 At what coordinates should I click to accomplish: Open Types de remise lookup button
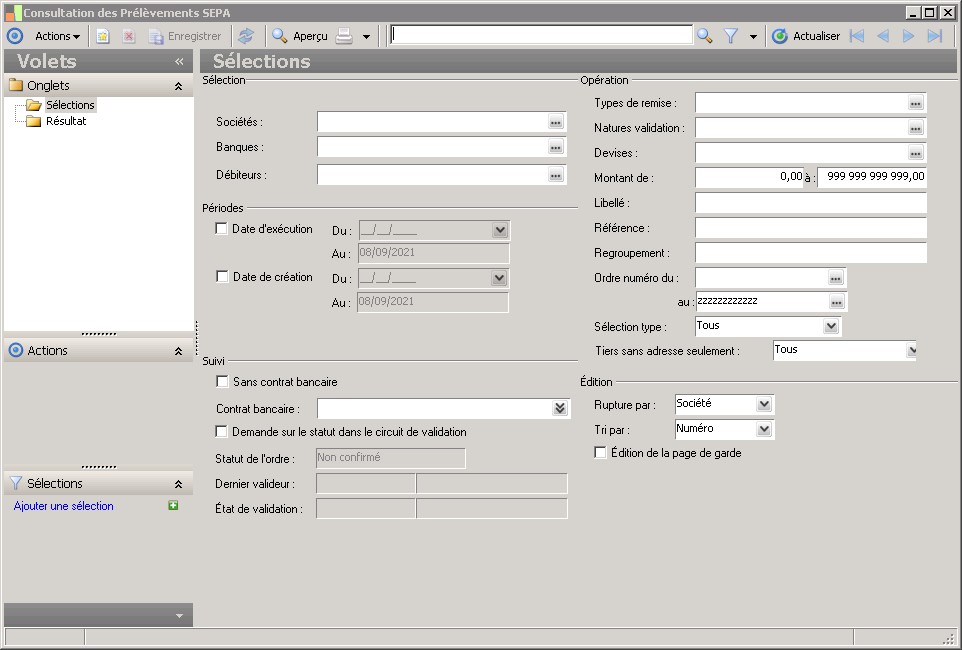(915, 103)
